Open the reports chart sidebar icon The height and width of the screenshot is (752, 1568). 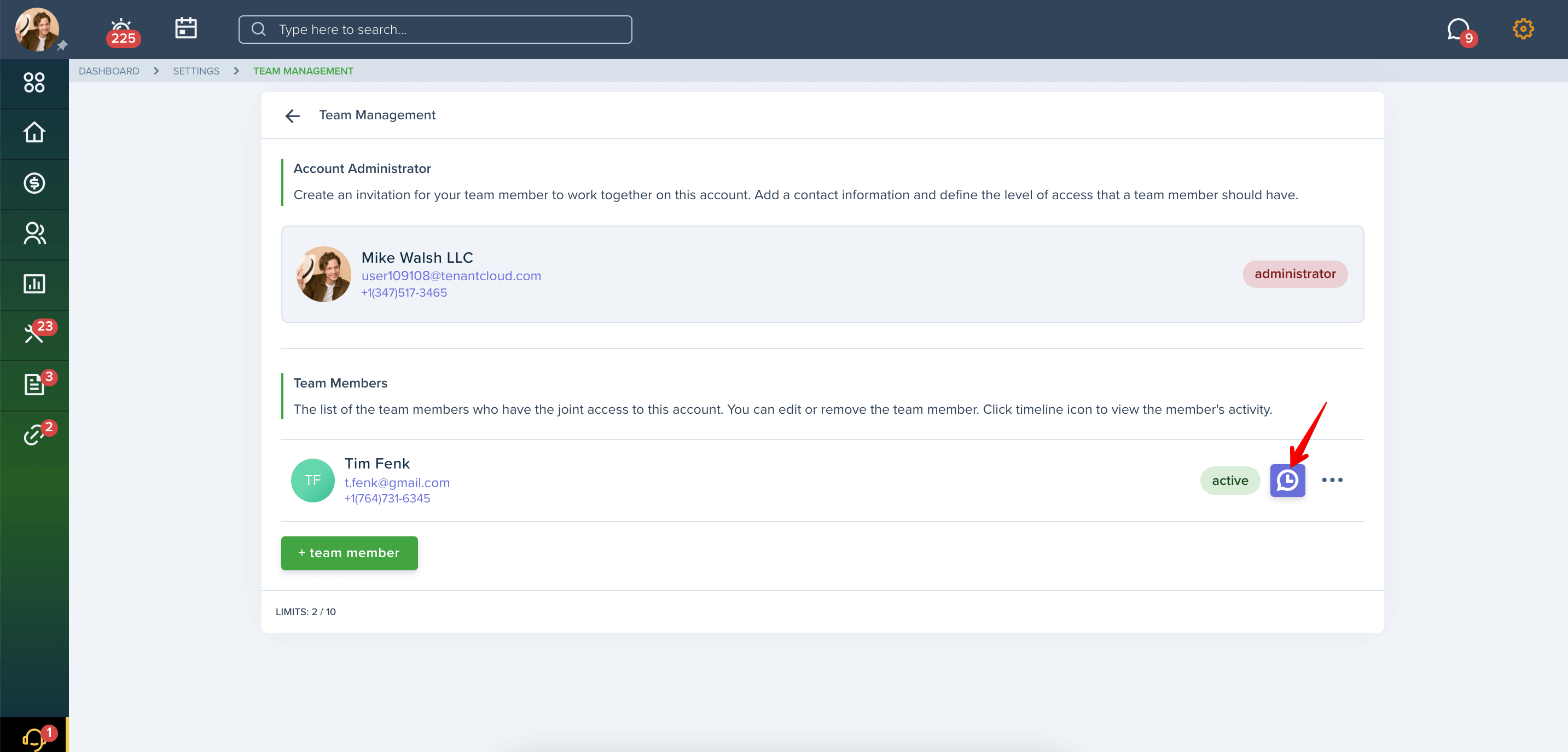click(x=34, y=284)
